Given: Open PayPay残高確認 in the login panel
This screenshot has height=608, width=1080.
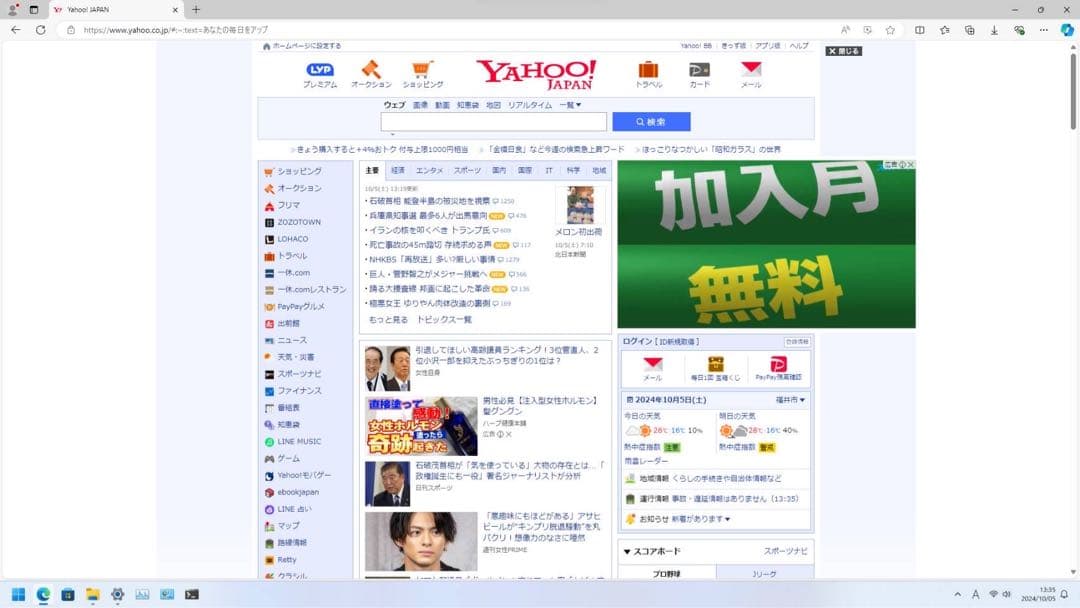Looking at the screenshot, I should [779, 368].
